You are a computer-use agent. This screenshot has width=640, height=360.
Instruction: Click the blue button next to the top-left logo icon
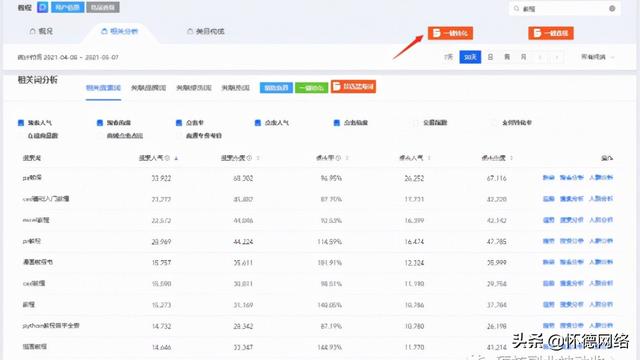point(67,7)
